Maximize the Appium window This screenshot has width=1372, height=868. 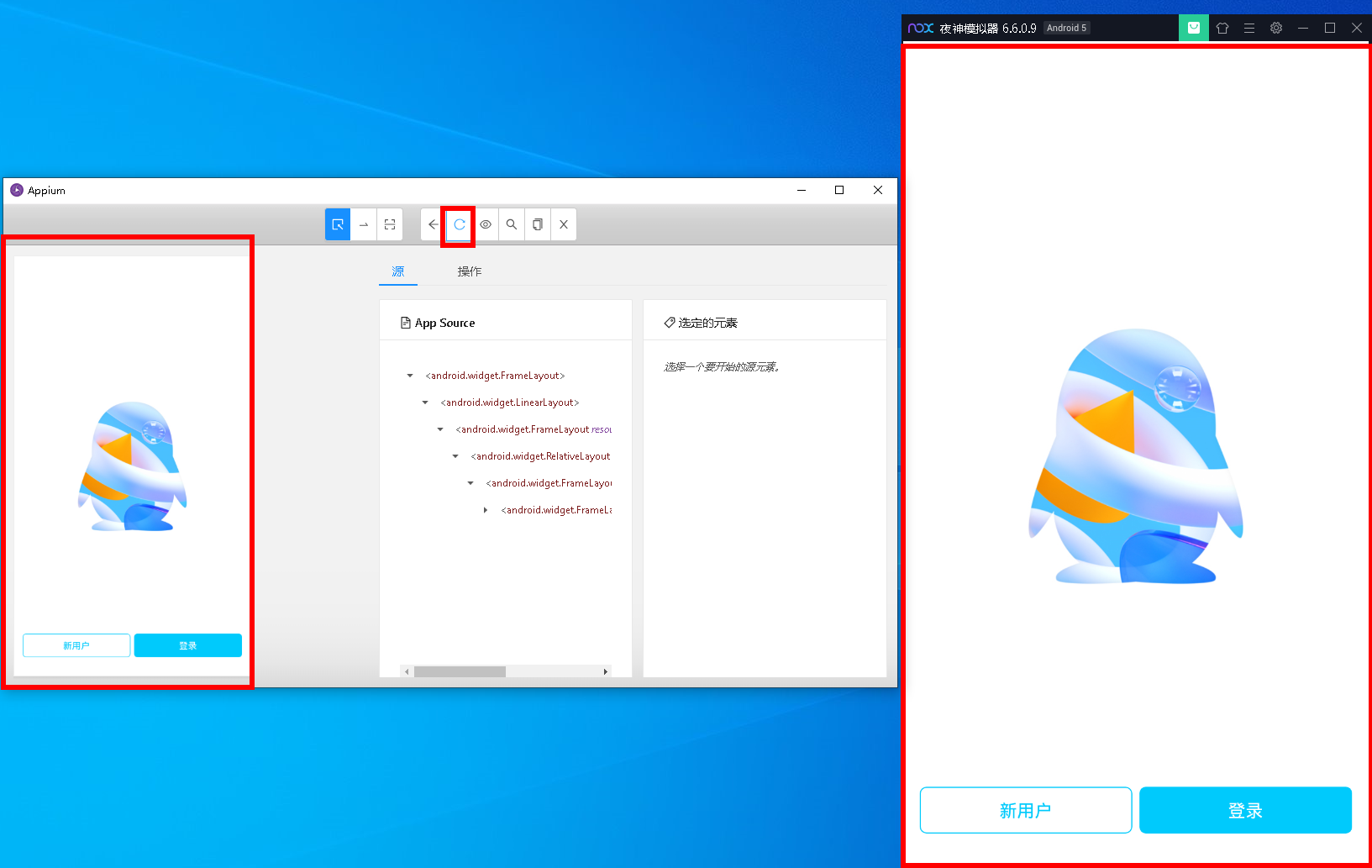tap(839, 190)
